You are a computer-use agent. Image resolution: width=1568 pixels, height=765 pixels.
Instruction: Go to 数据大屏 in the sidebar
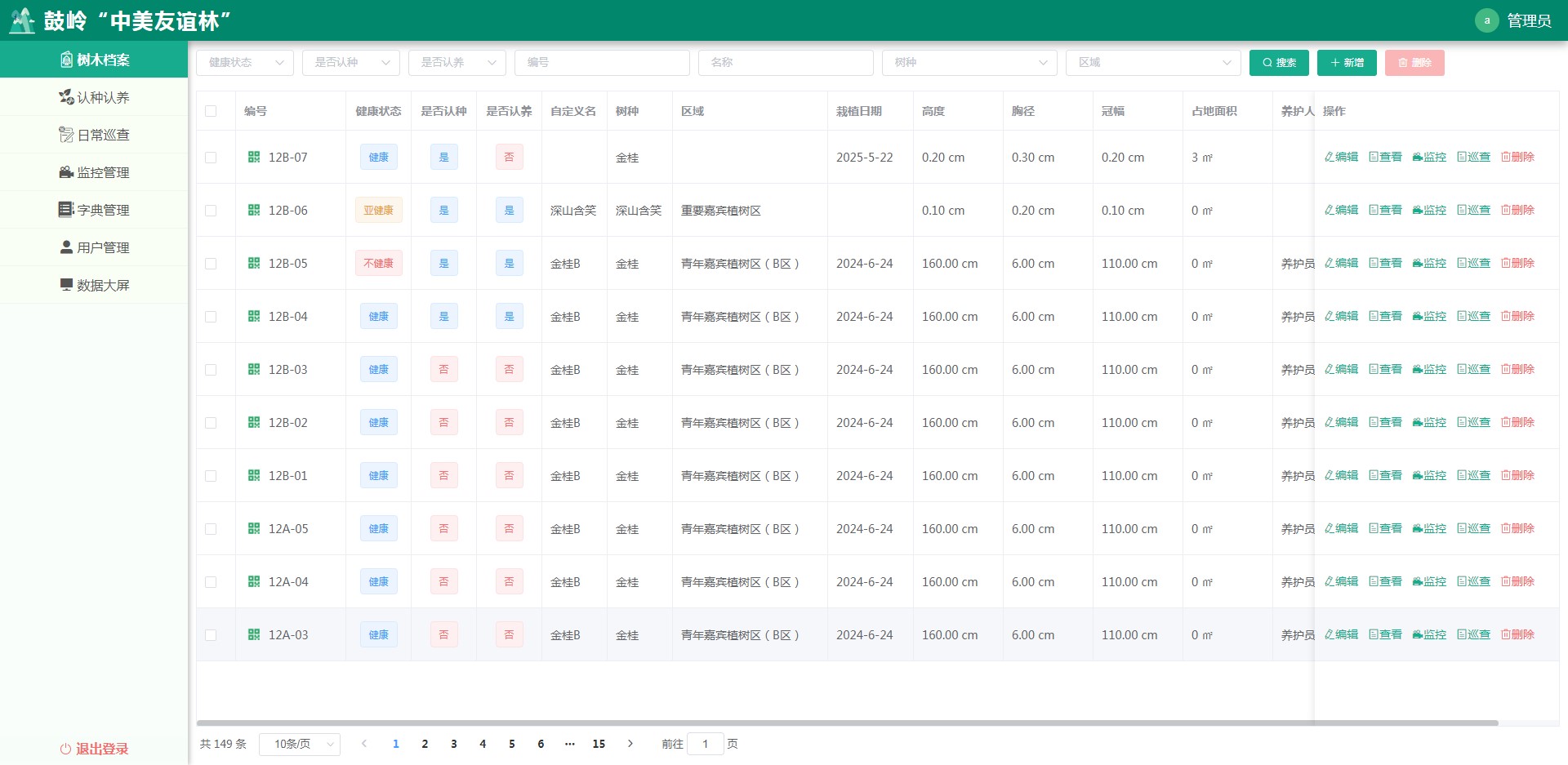94,285
